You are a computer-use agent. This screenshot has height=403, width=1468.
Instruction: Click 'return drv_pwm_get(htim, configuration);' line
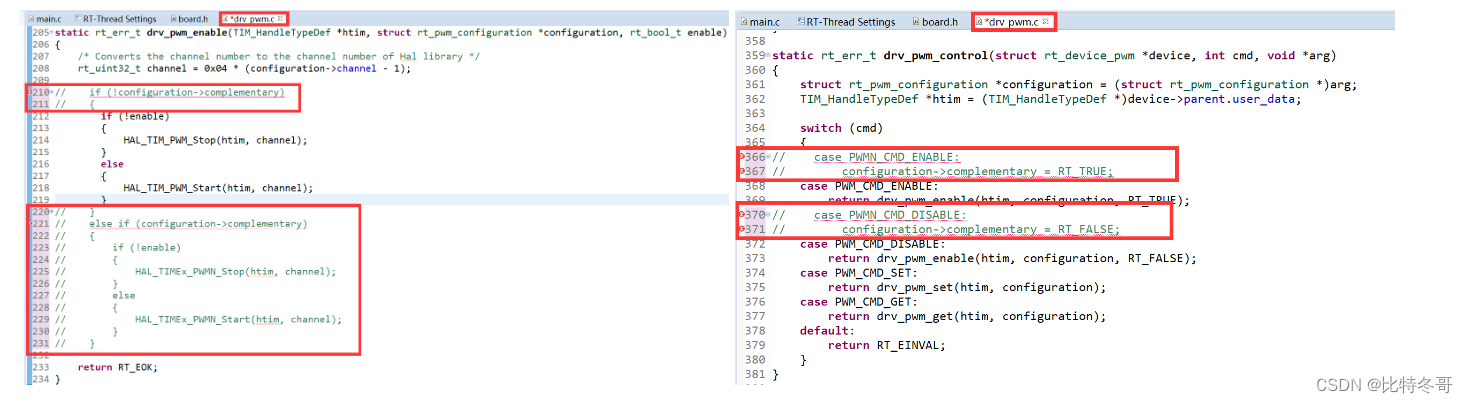[x=967, y=317]
